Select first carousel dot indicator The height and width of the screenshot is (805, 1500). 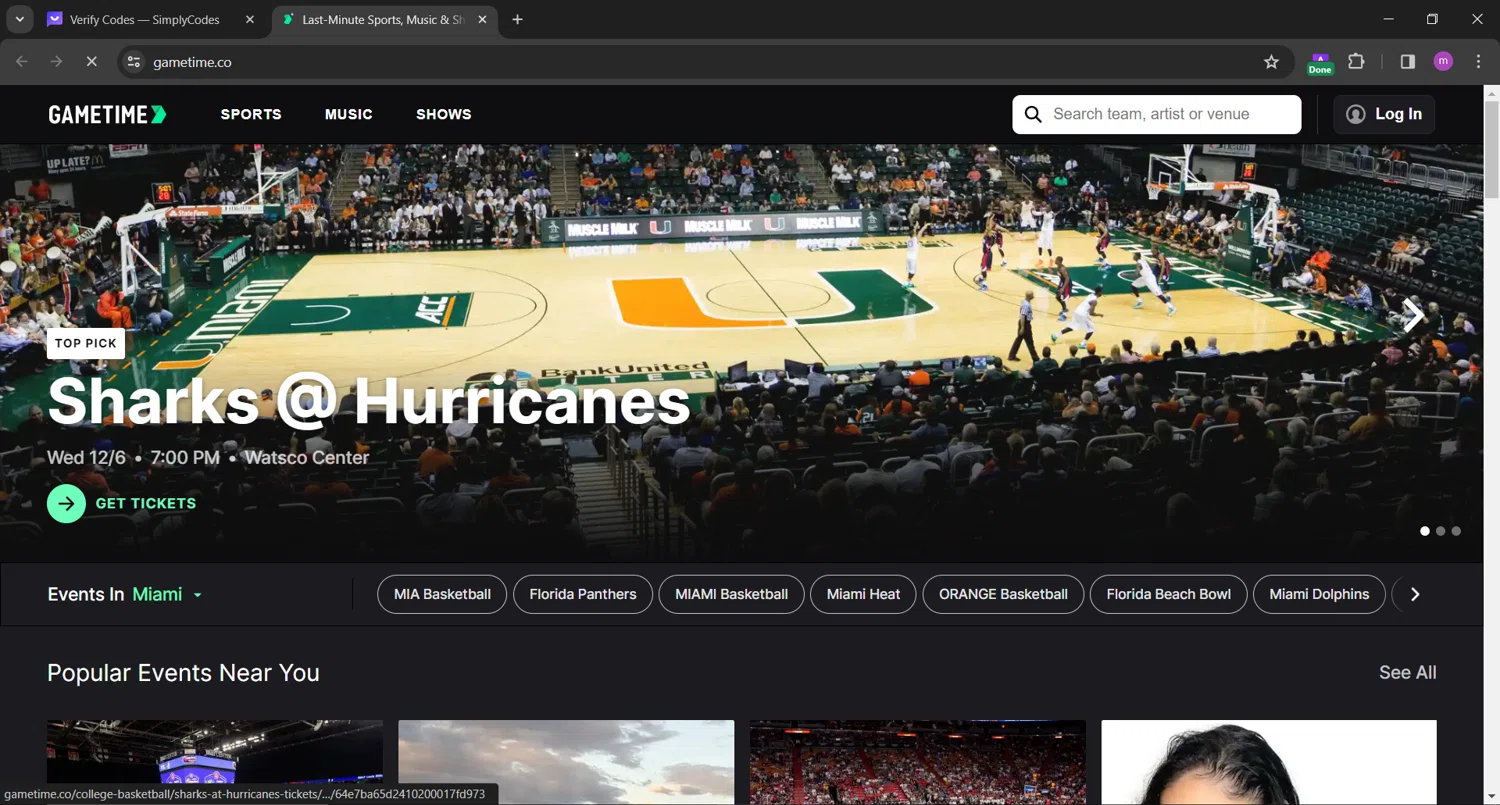[x=1425, y=531]
